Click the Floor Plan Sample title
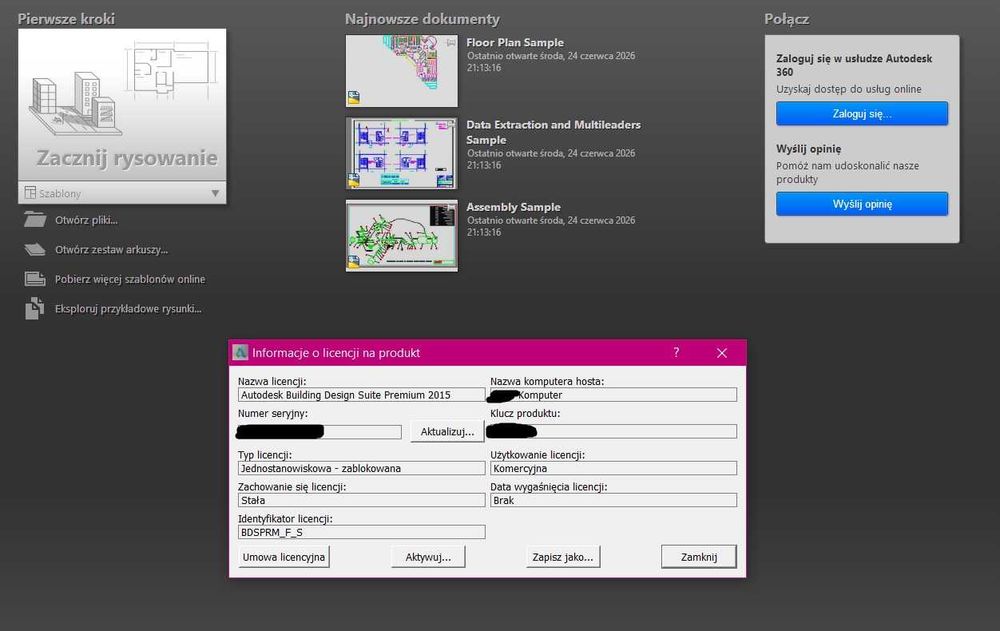The image size is (1000, 631). point(515,43)
